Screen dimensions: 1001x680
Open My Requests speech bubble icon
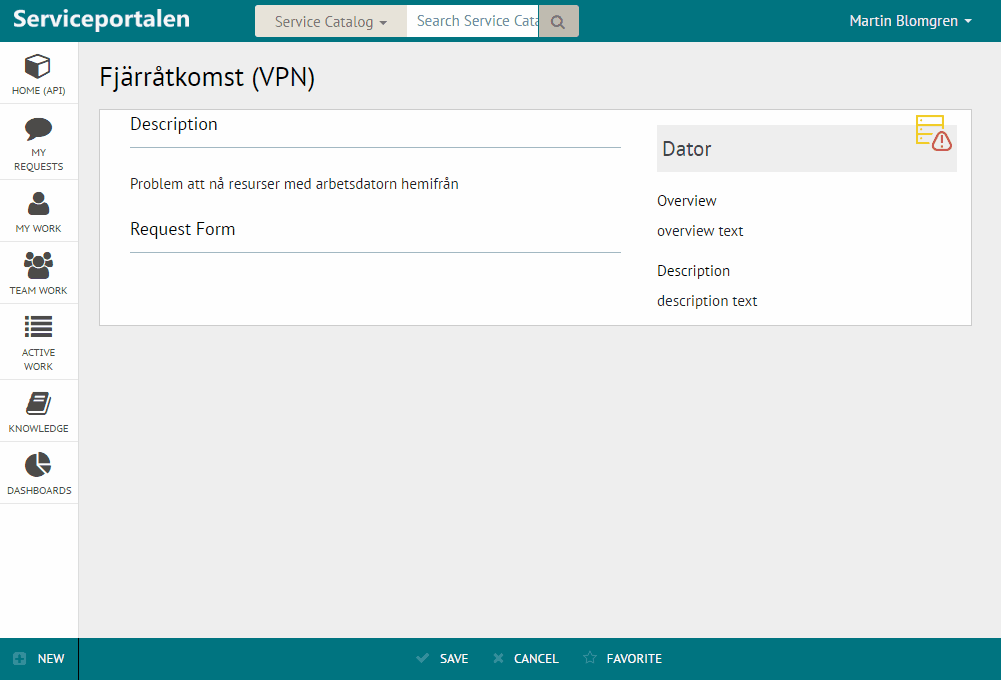click(38, 128)
